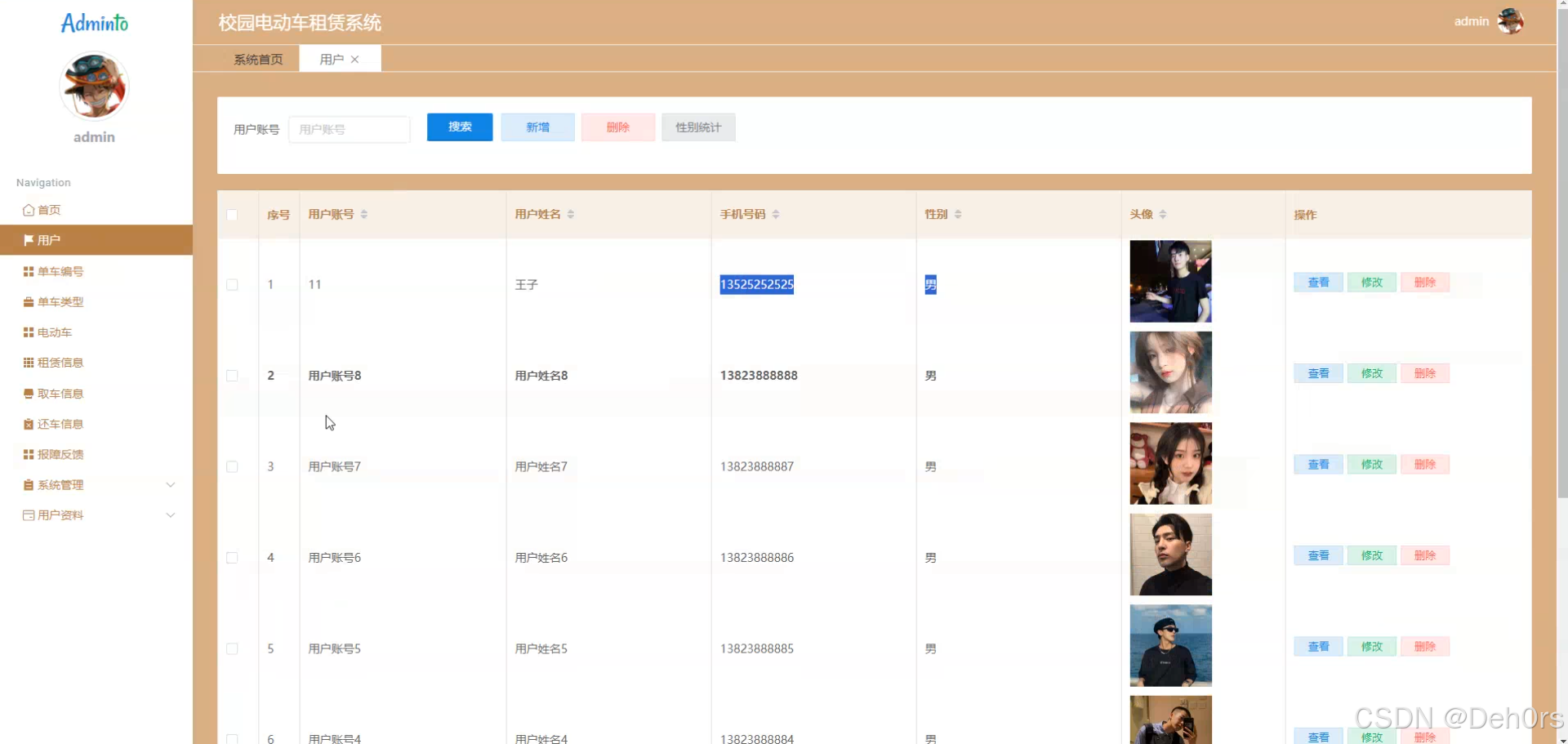Click the 序号 column header
The width and height of the screenshot is (1568, 744).
pos(278,215)
